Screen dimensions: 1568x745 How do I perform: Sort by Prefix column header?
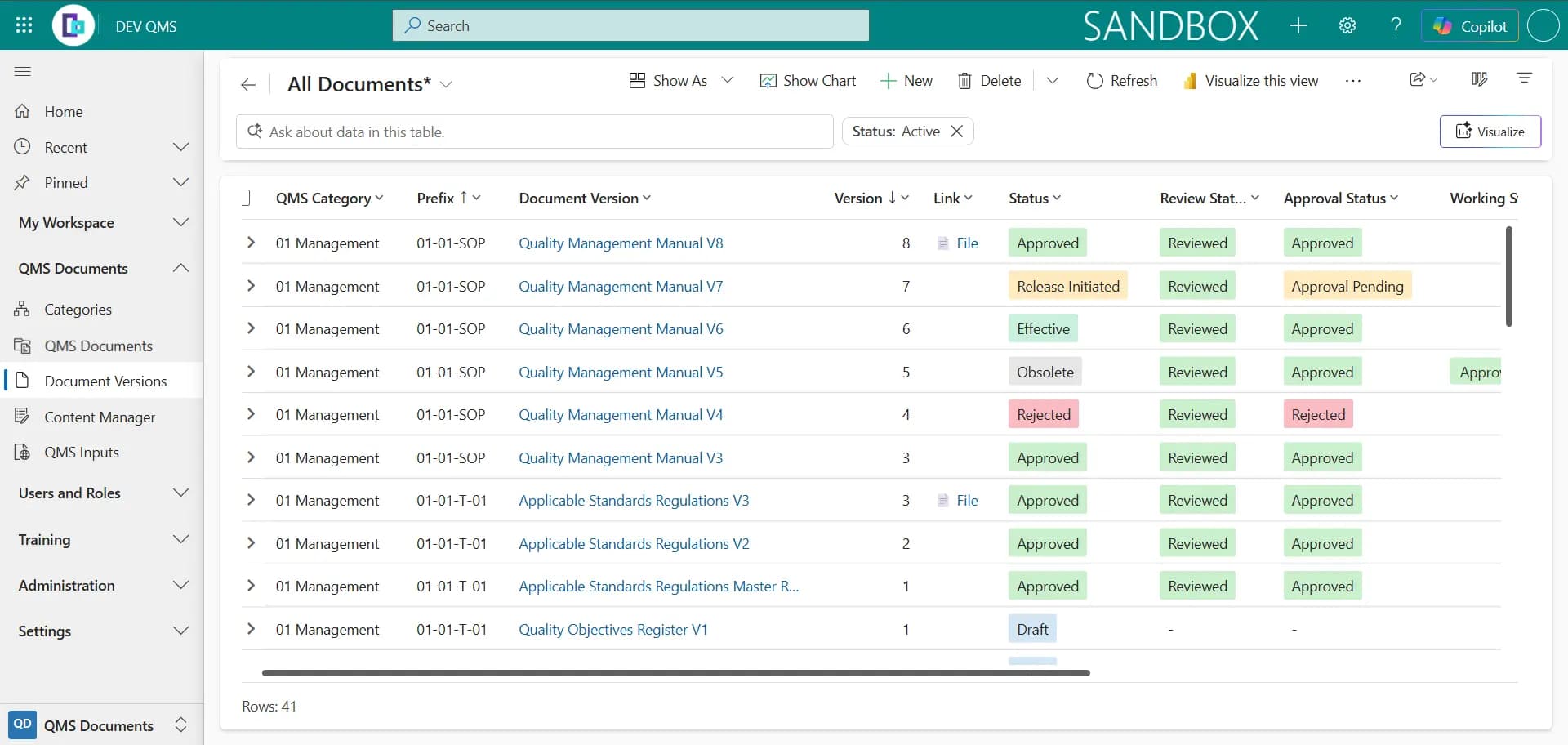coord(448,199)
